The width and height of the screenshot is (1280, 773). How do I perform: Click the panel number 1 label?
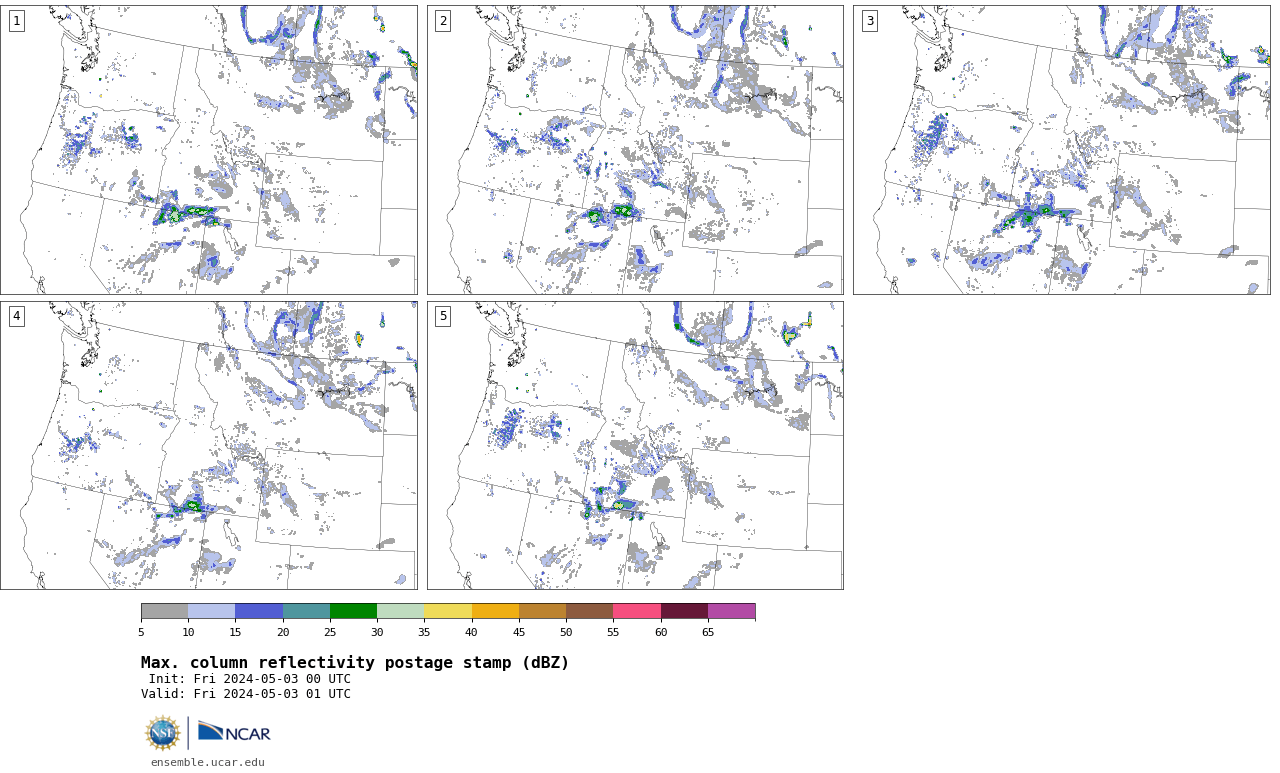pyautogui.click(x=16, y=21)
